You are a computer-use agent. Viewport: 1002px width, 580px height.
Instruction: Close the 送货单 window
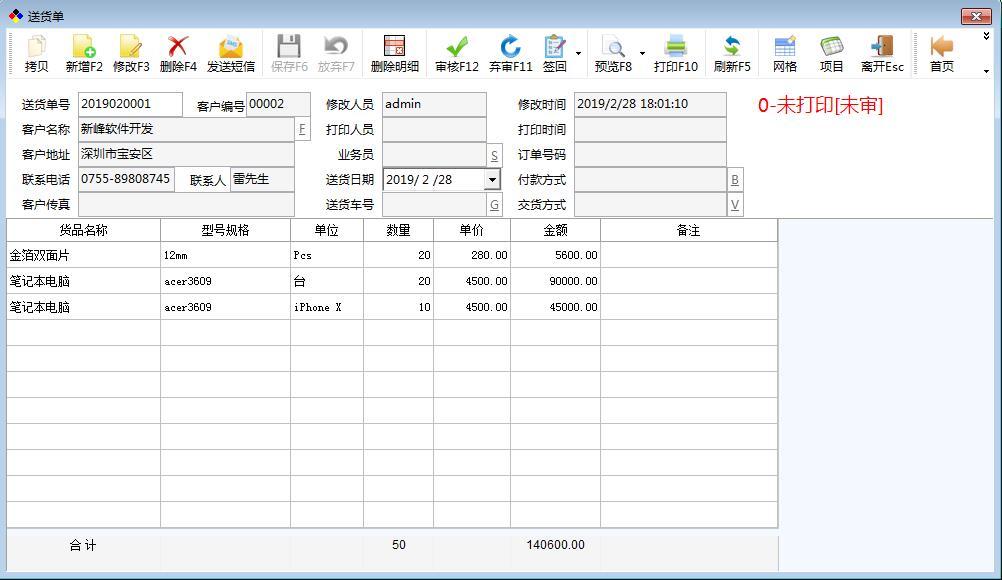(976, 17)
